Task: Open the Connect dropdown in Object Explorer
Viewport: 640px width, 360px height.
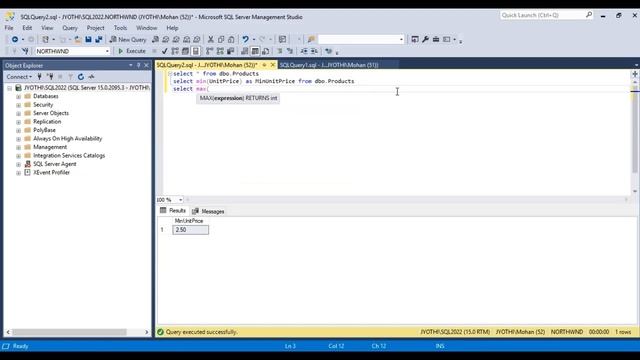Action: click(x=19, y=77)
